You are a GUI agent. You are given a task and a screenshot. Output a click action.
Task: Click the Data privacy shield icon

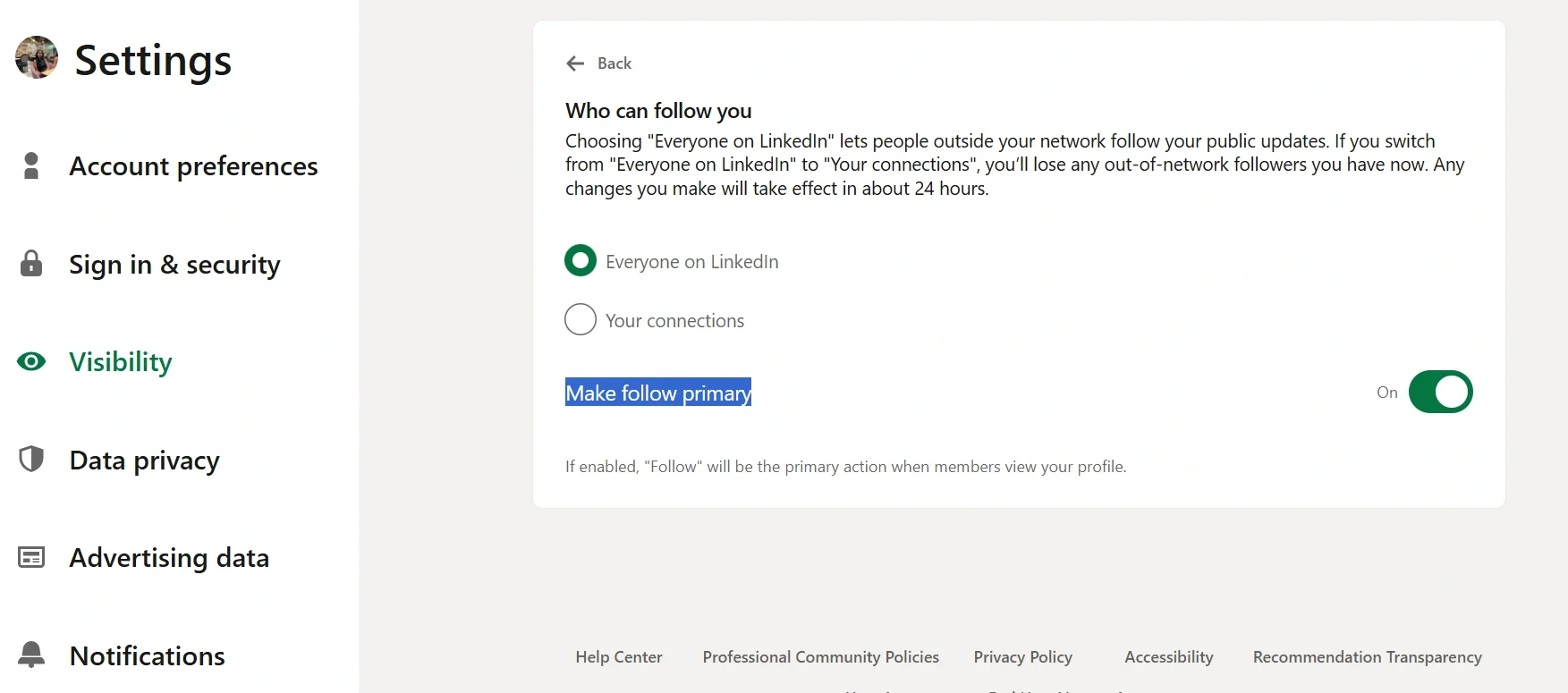click(31, 460)
